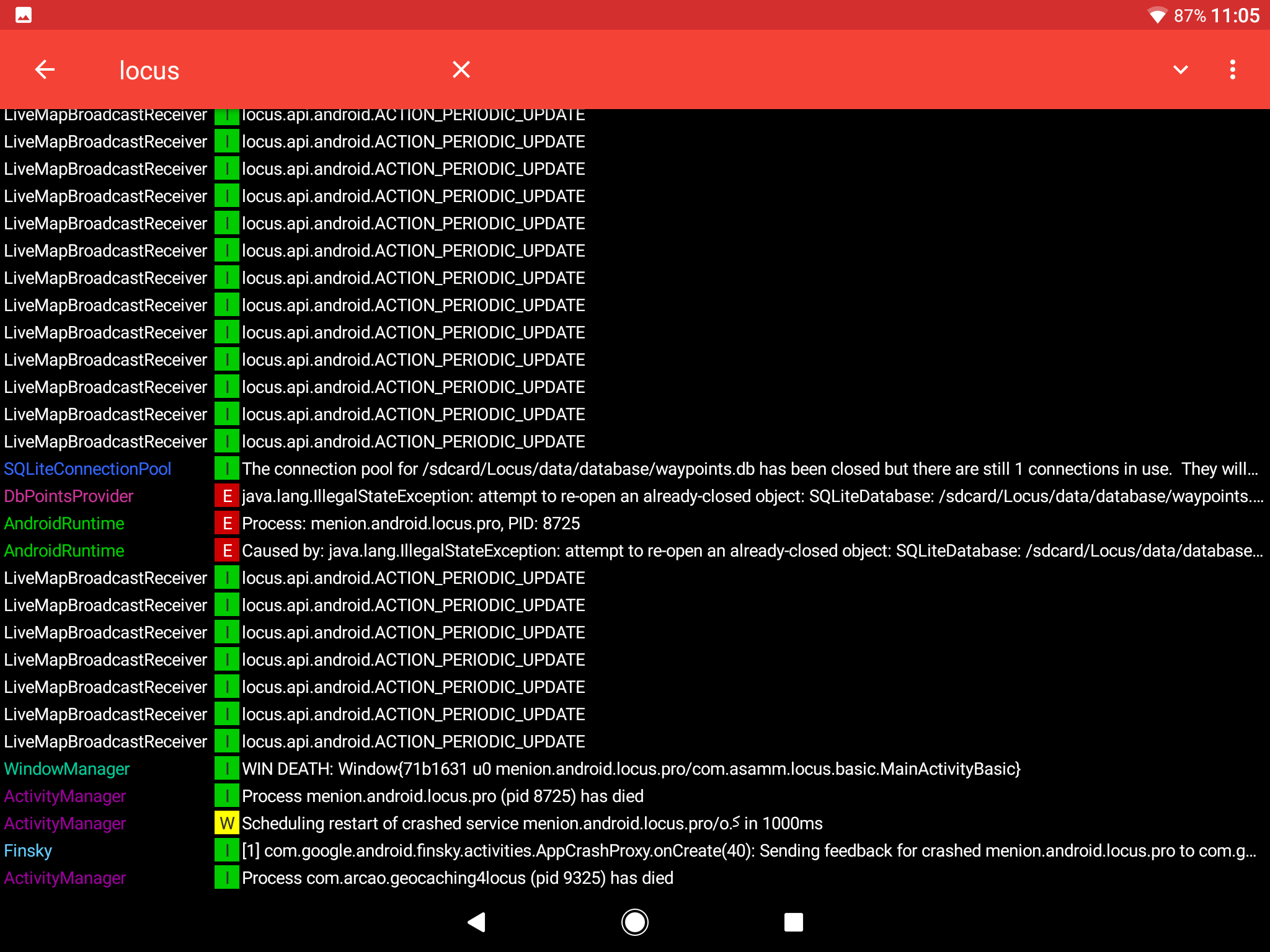Select the SQLiteConnectionPool log entry
This screenshot has width=1270, height=952.
click(633, 469)
